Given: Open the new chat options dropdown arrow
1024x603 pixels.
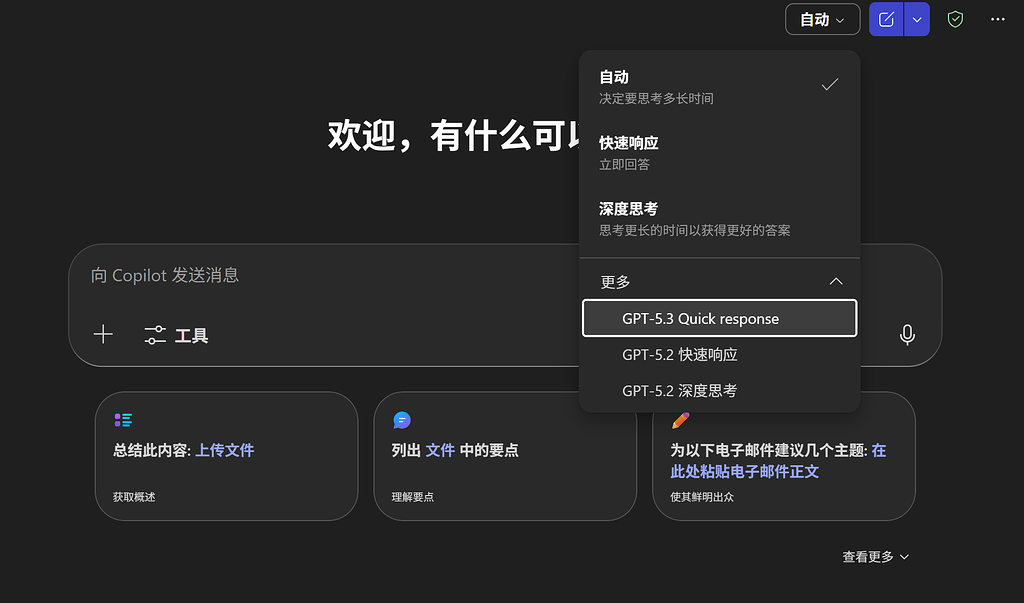Looking at the screenshot, I should tap(917, 20).
